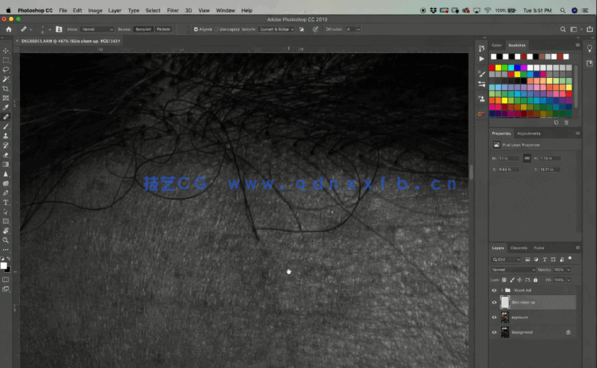This screenshot has width=597, height=368.
Task: Open the Actions panel play icon
Action: [482, 59]
